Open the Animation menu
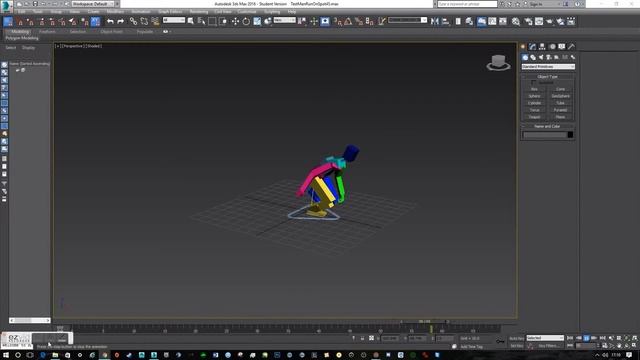Image resolution: width=640 pixels, height=360 pixels. point(140,11)
